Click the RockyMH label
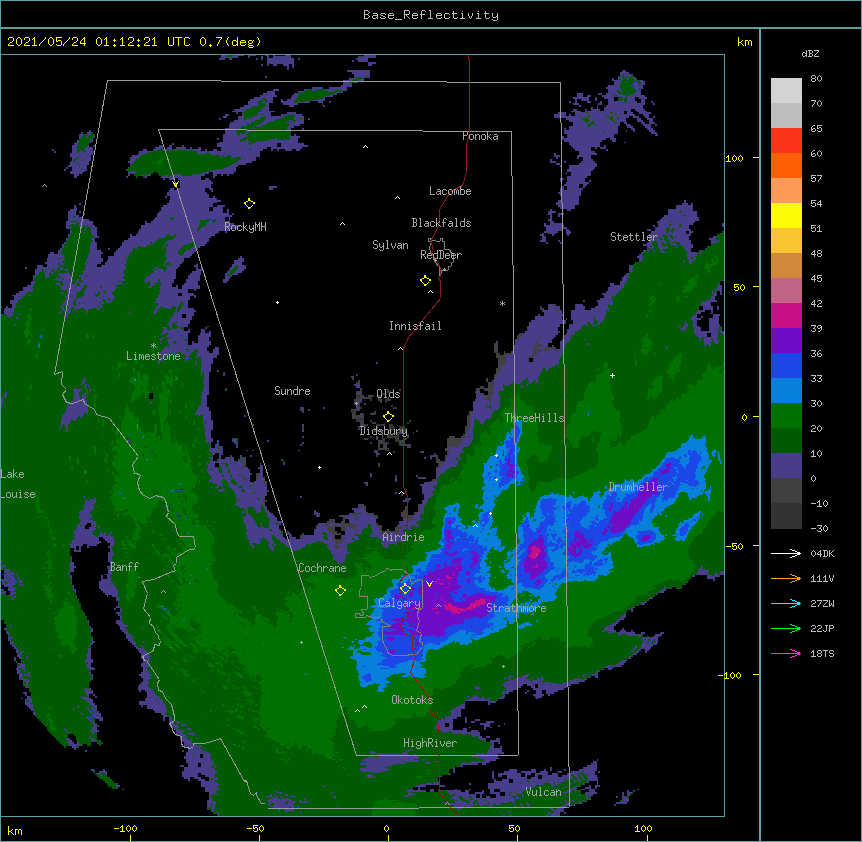The width and height of the screenshot is (862, 842). [245, 227]
